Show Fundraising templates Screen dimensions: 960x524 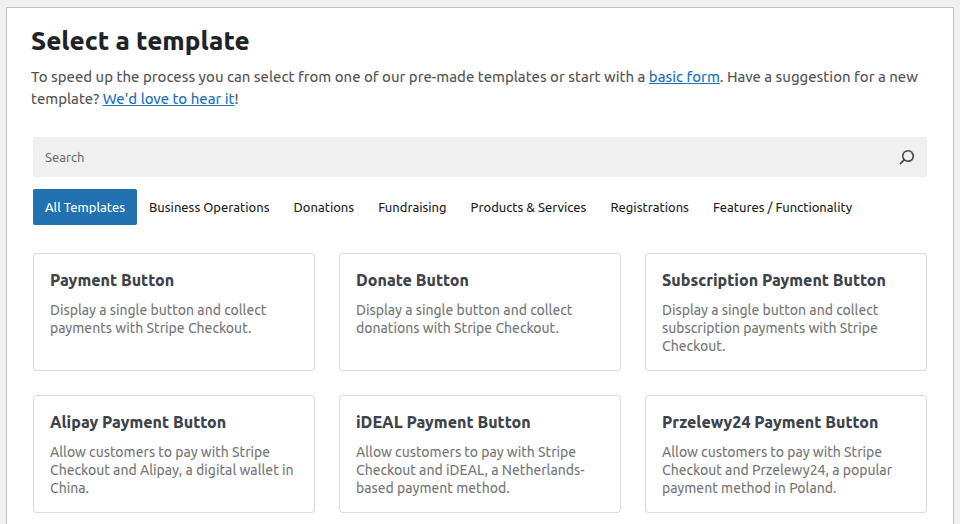pos(412,208)
